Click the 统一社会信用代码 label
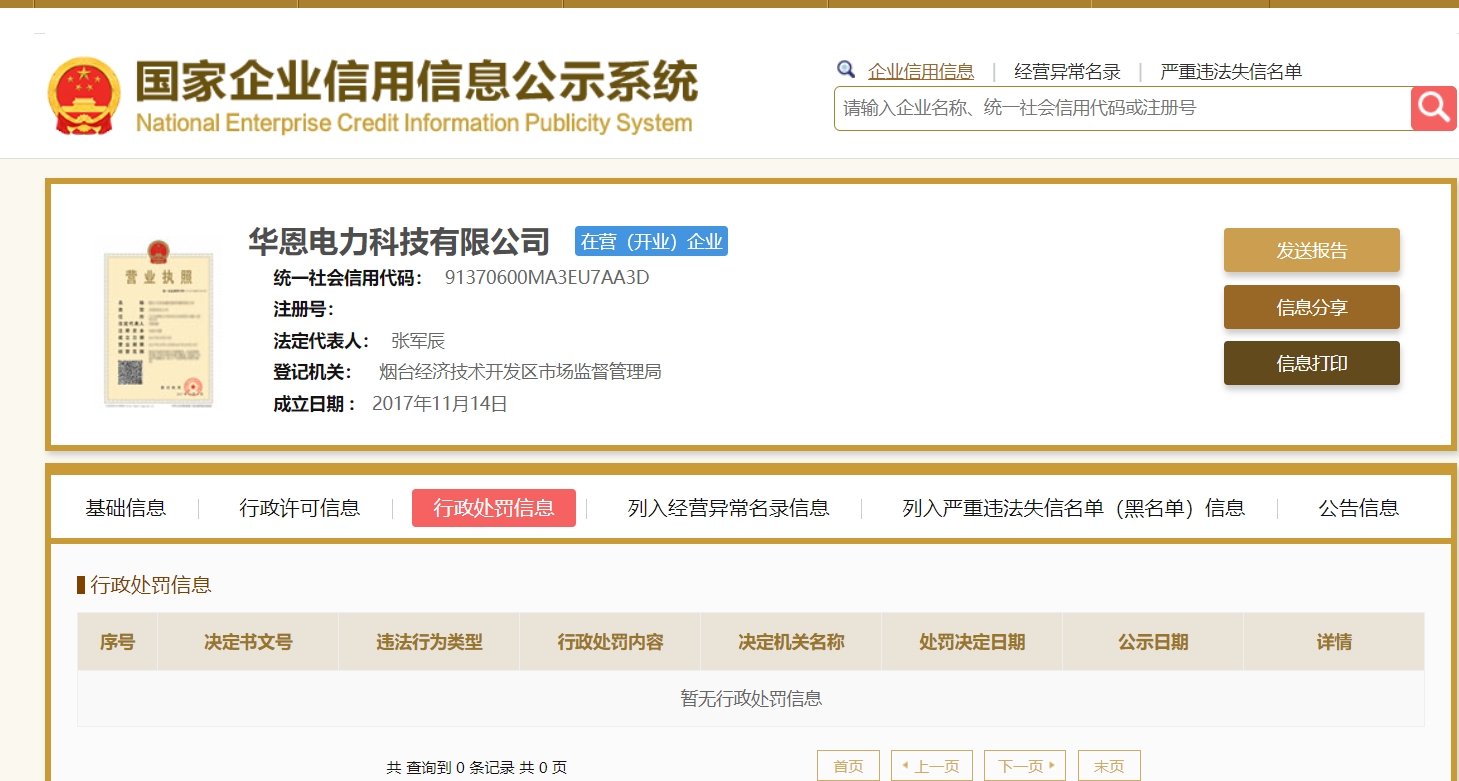This screenshot has width=1459, height=781. click(x=348, y=278)
